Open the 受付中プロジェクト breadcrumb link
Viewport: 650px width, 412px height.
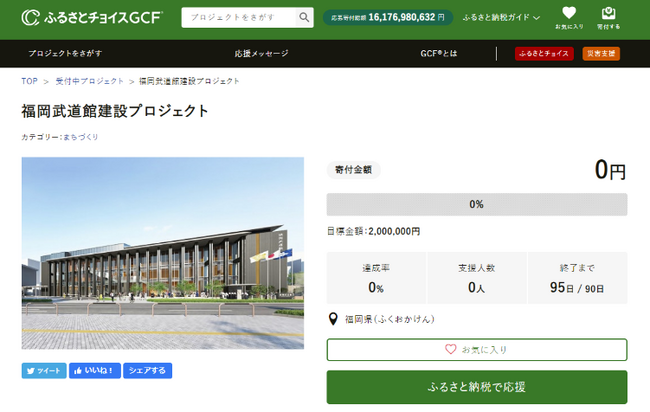(90, 81)
